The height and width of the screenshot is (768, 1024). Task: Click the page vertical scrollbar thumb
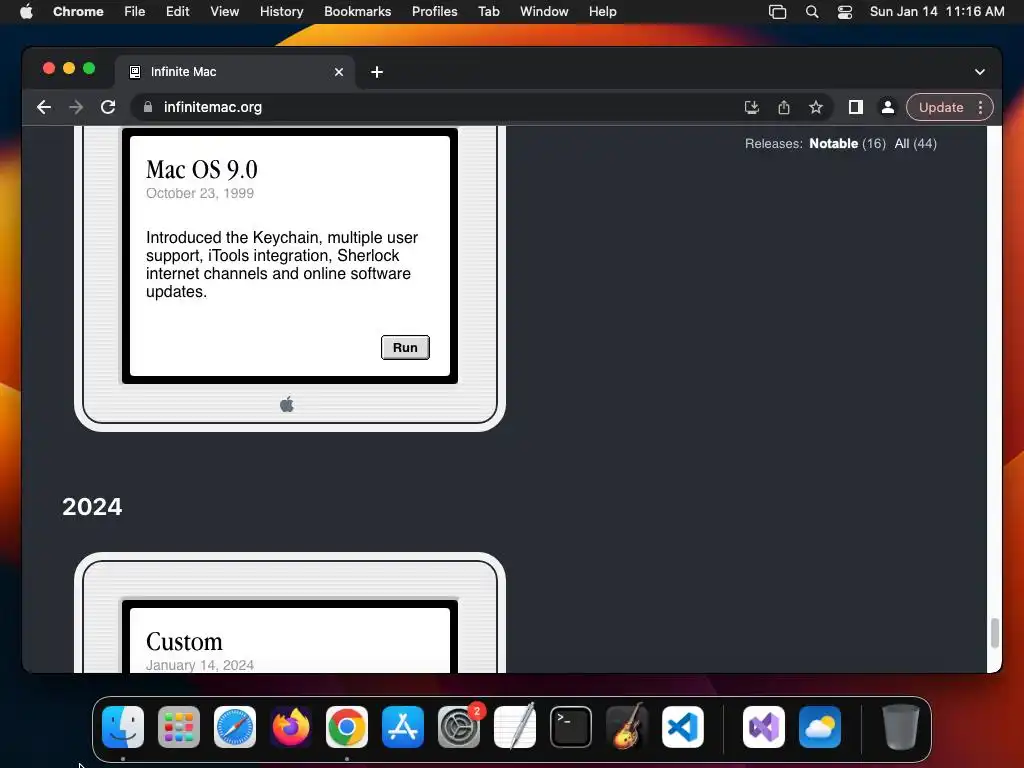click(x=995, y=633)
